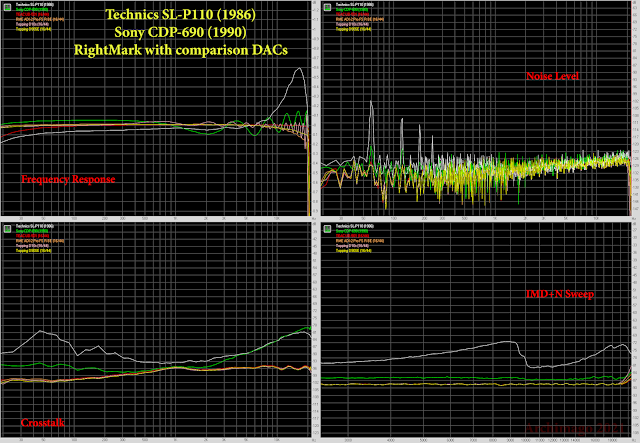Select red TEAC UD-501 legend in Frequency Response graph

tap(32, 14)
